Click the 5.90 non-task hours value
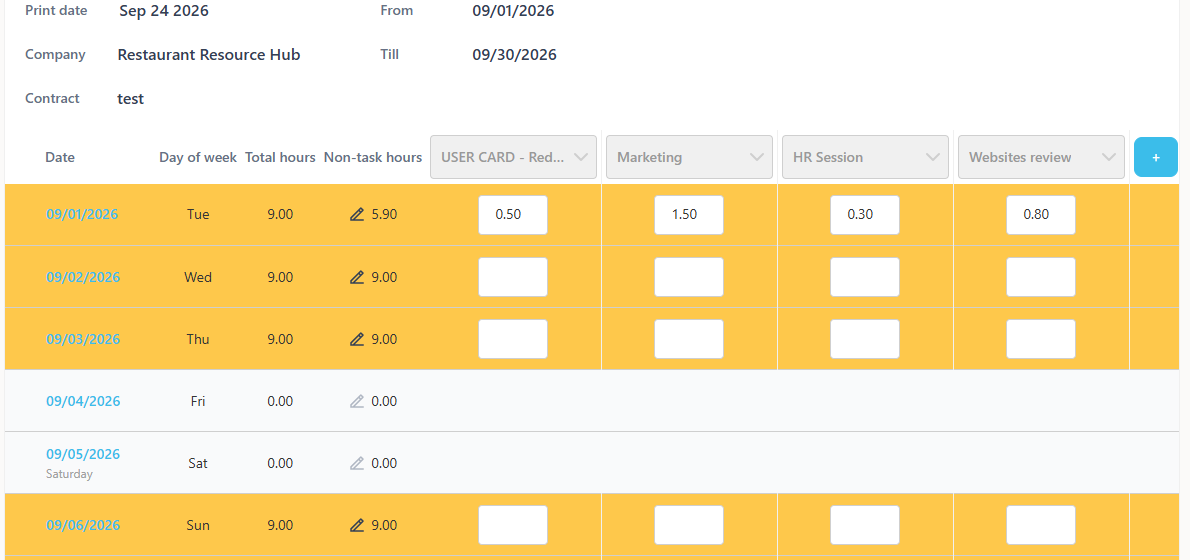 (x=384, y=215)
